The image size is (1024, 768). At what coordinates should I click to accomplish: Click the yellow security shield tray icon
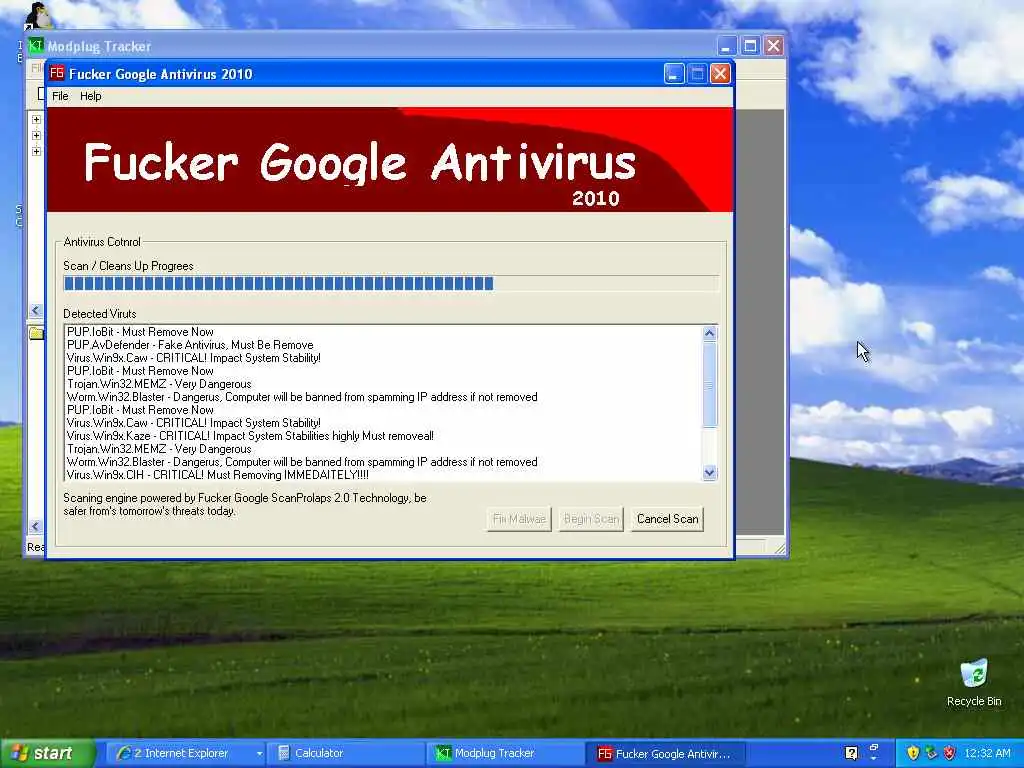[913, 753]
